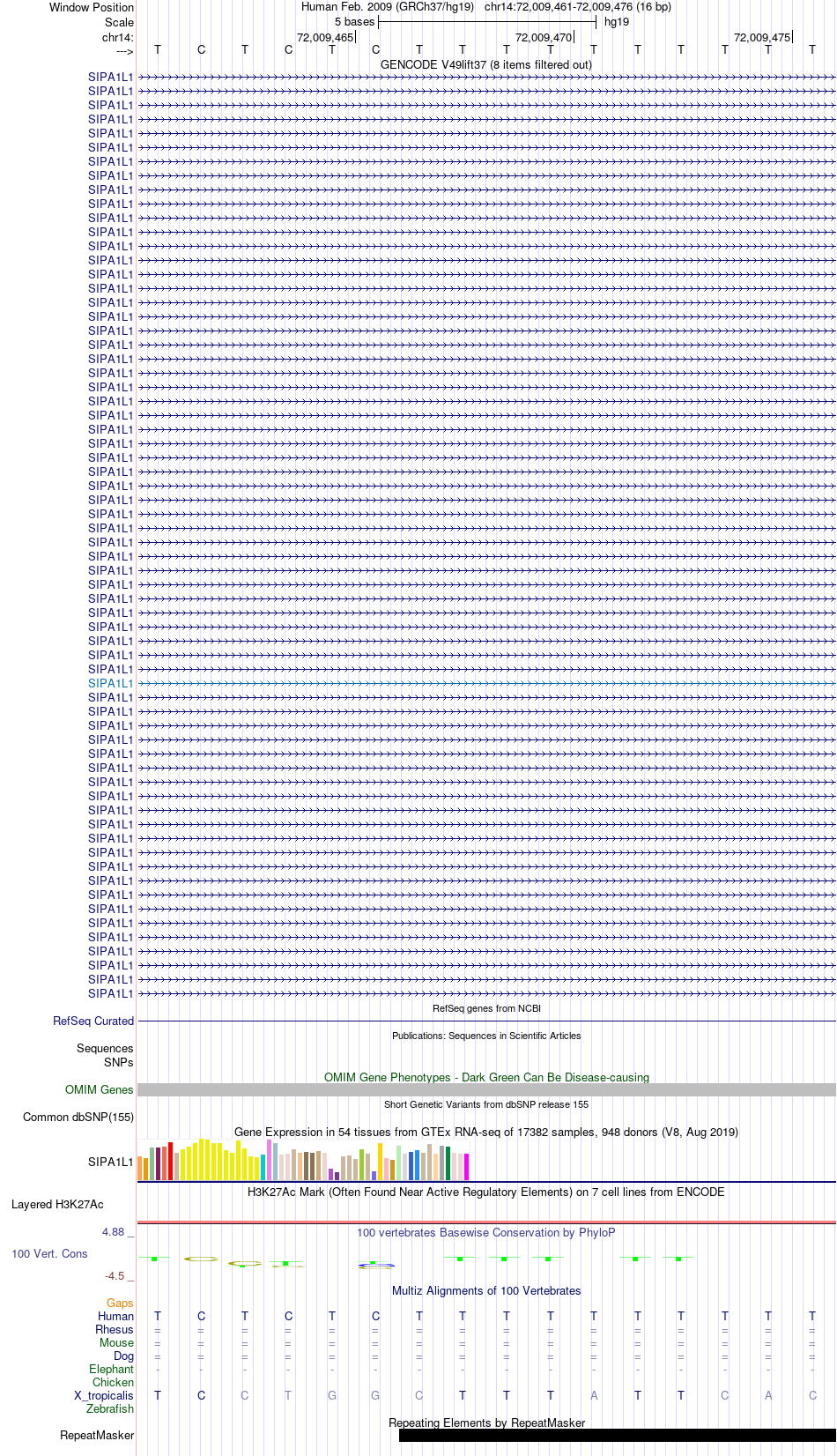Click the "SNPs" track label
Screen dimensions: 837x1456
(x=119, y=1062)
